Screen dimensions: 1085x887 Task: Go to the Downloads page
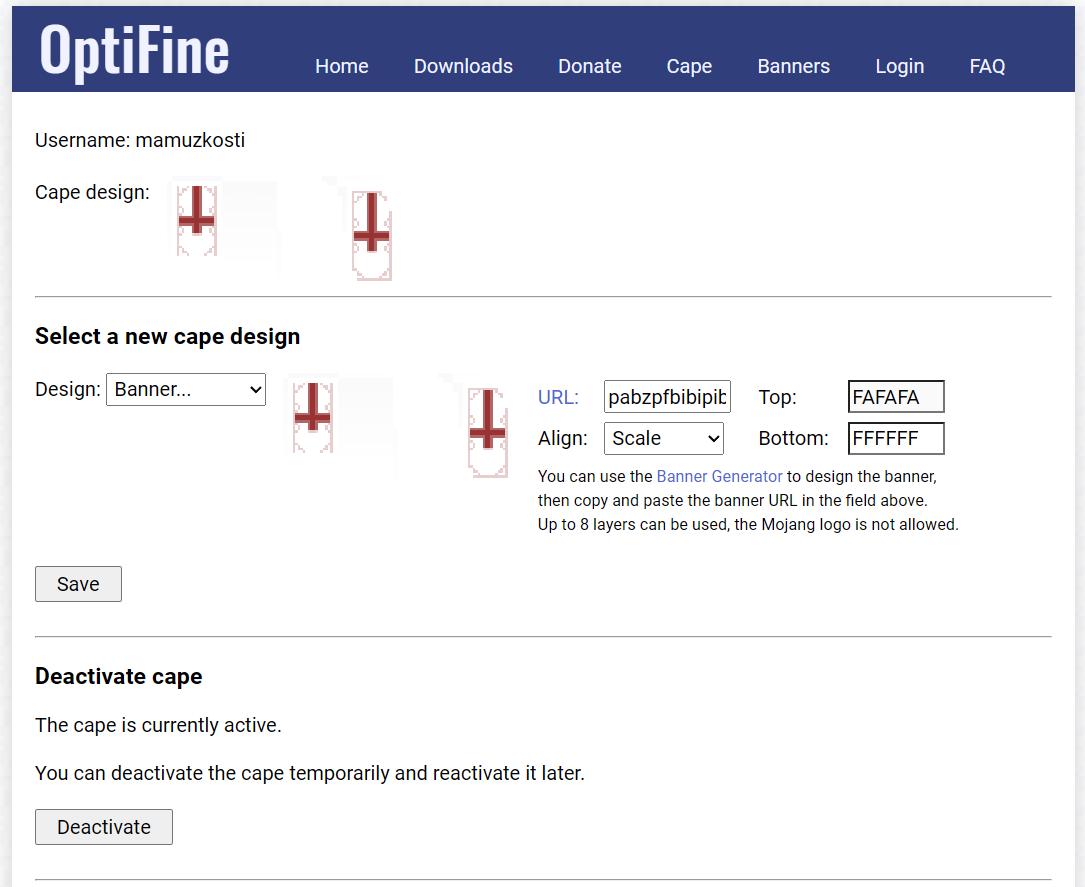[x=463, y=66]
